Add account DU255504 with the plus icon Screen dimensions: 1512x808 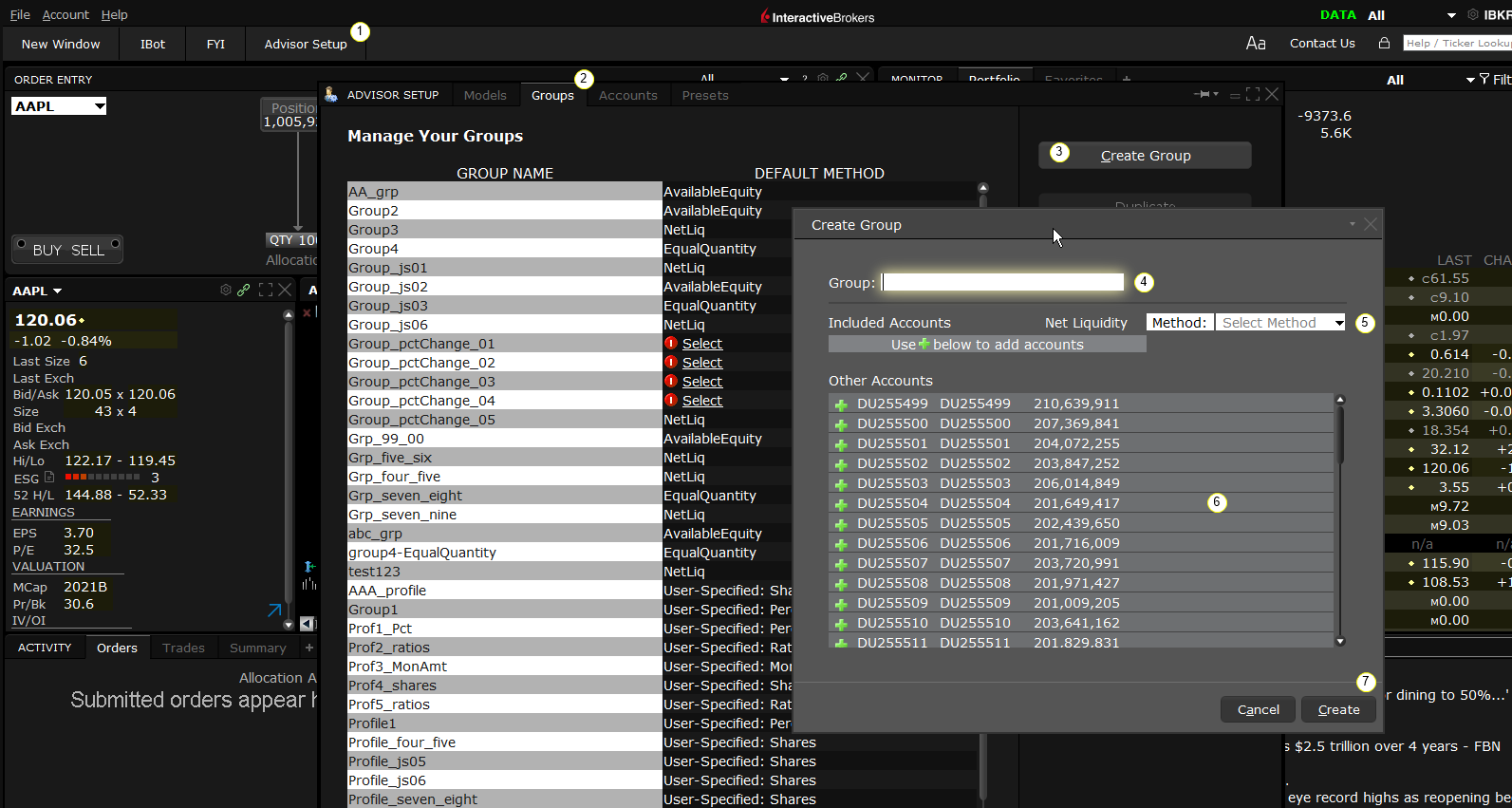click(841, 504)
